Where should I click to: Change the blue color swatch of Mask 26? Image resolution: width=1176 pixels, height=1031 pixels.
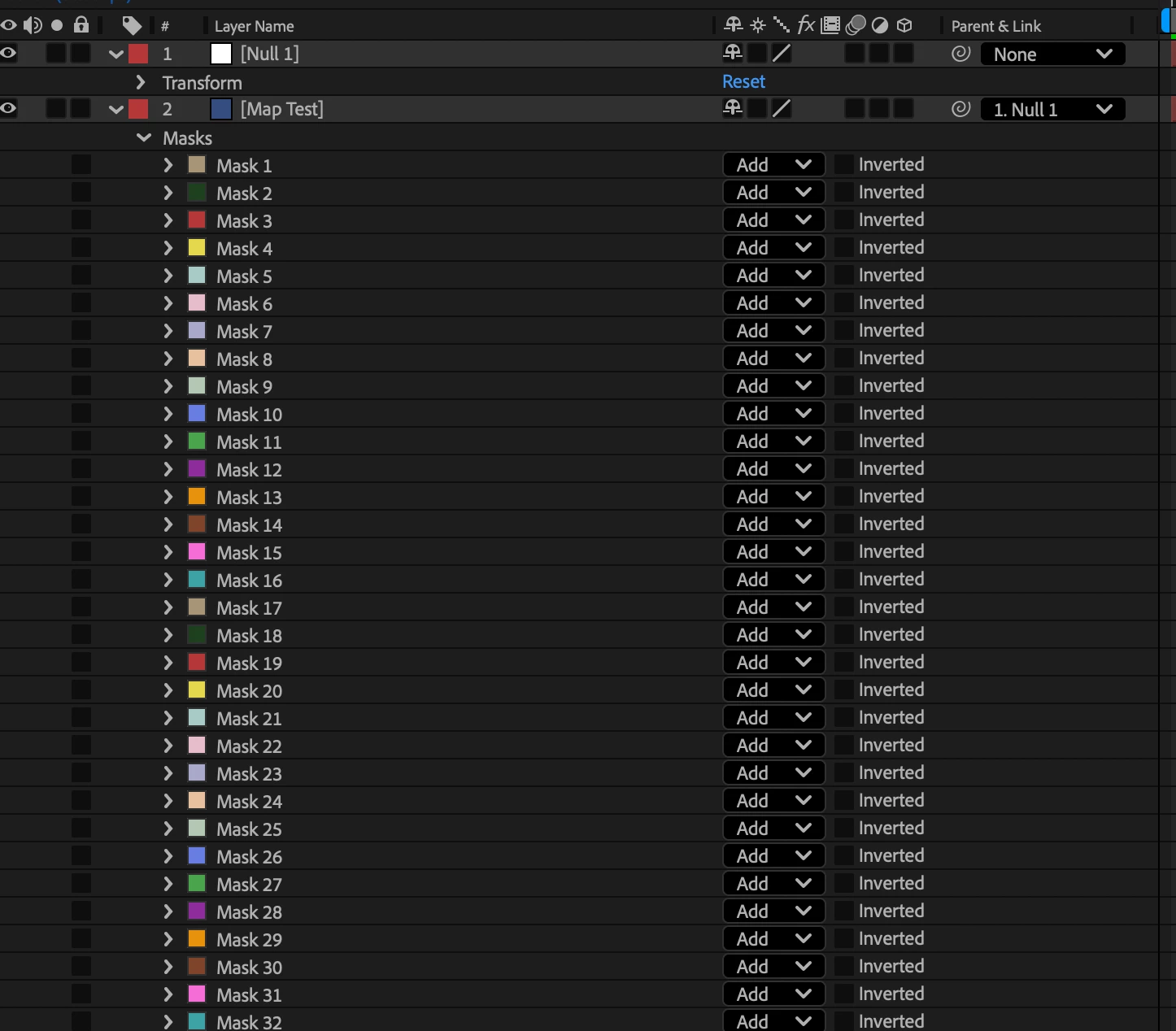tap(197, 855)
